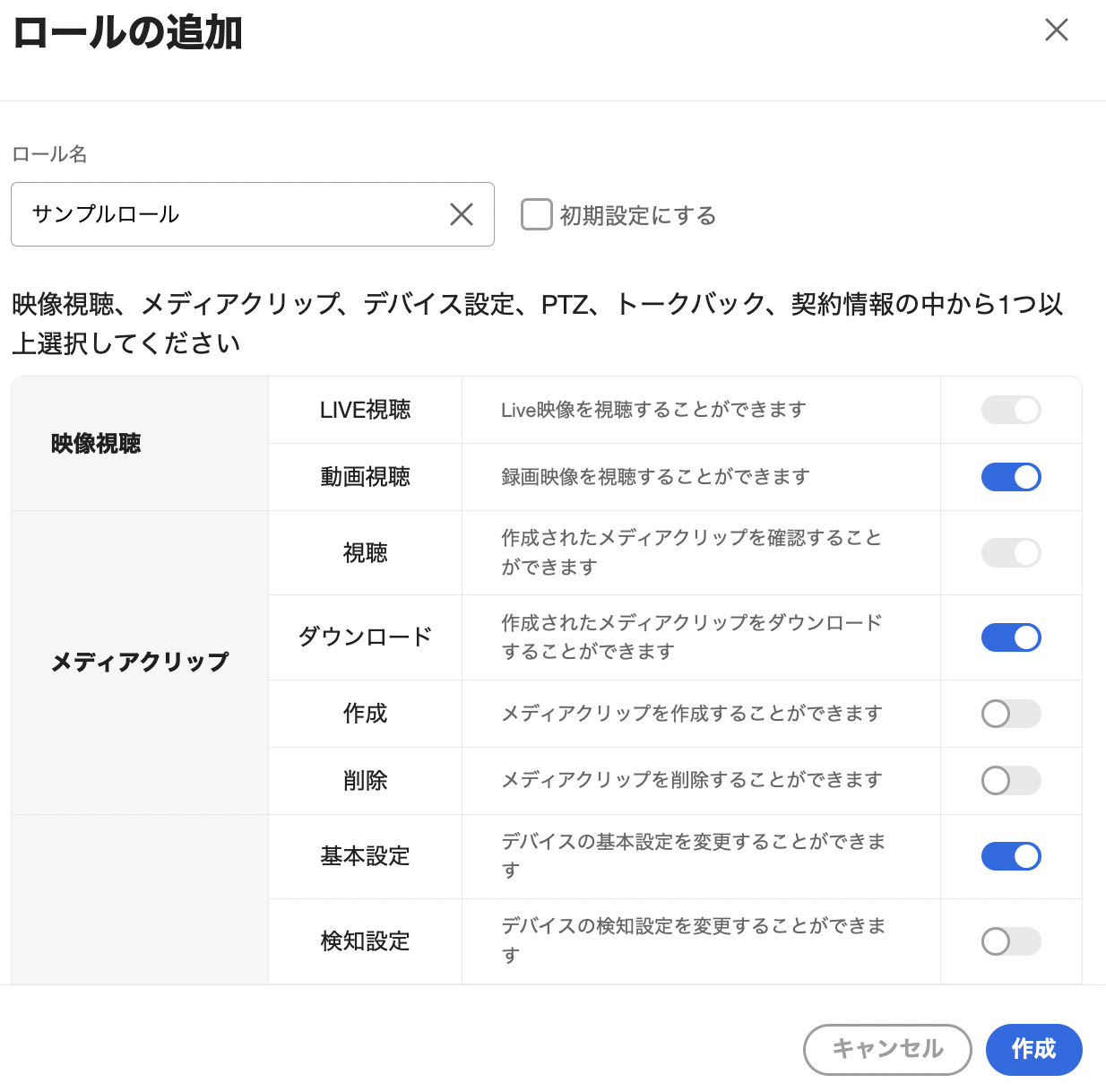Click the LIVE視聴 row label
1106x1092 pixels.
coord(365,409)
